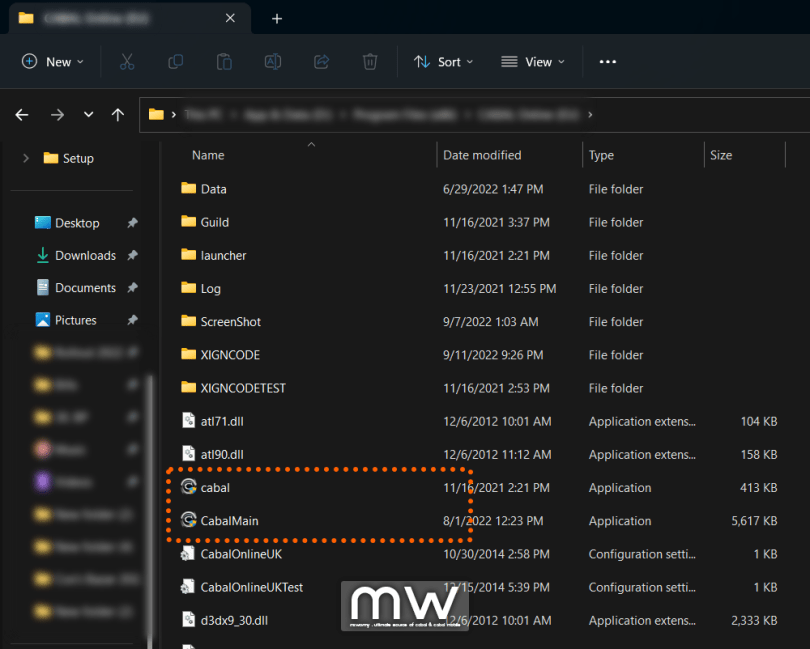Open a new tab with the plus button

click(277, 18)
